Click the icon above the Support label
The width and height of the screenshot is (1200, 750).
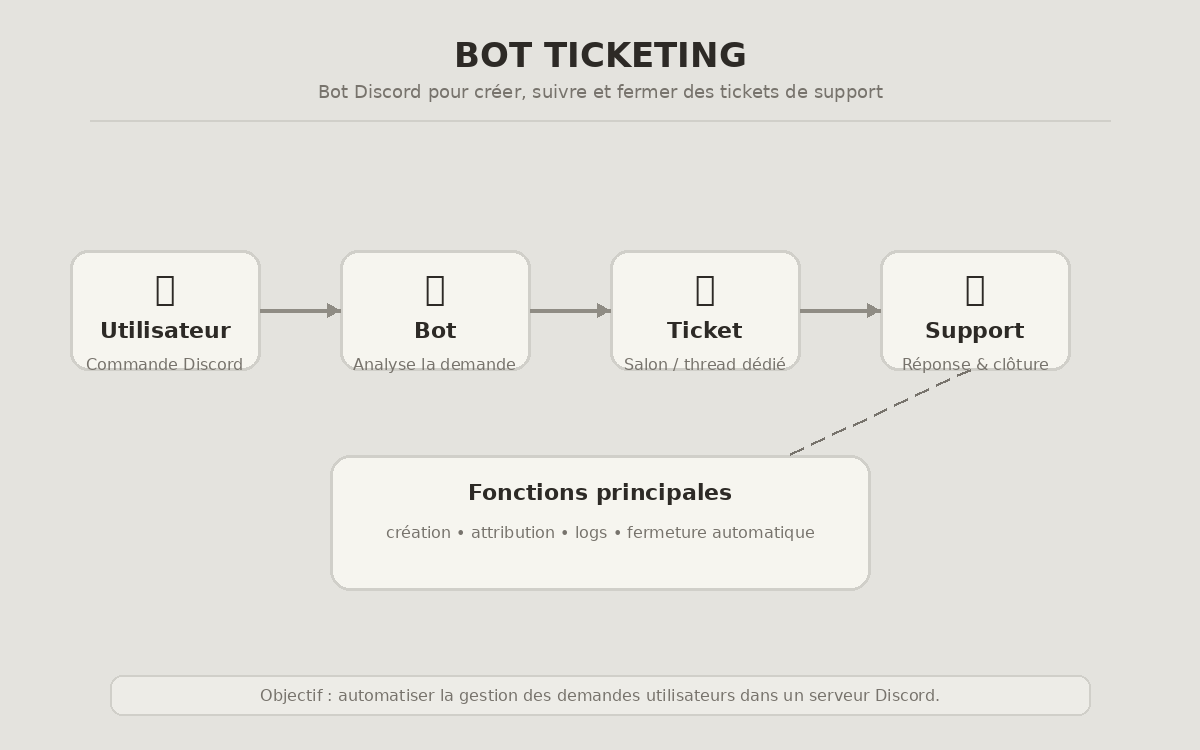point(975,289)
